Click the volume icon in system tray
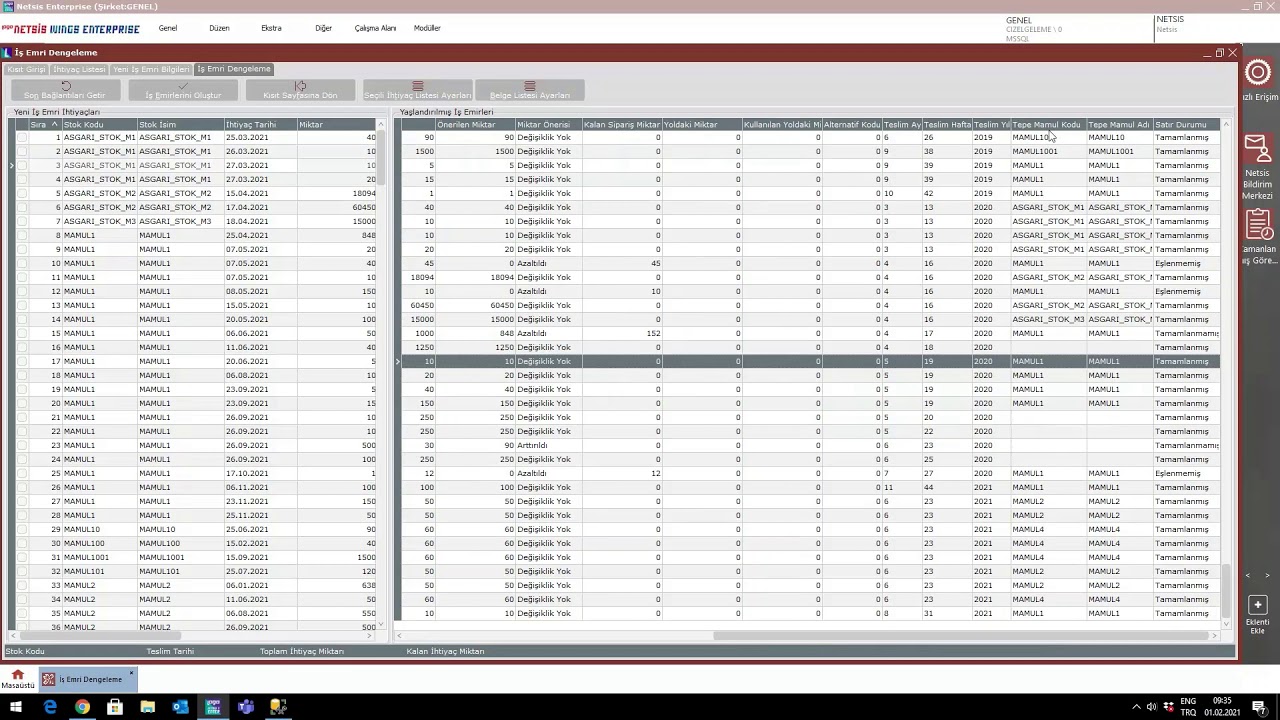The image size is (1280, 720). pos(1151,708)
